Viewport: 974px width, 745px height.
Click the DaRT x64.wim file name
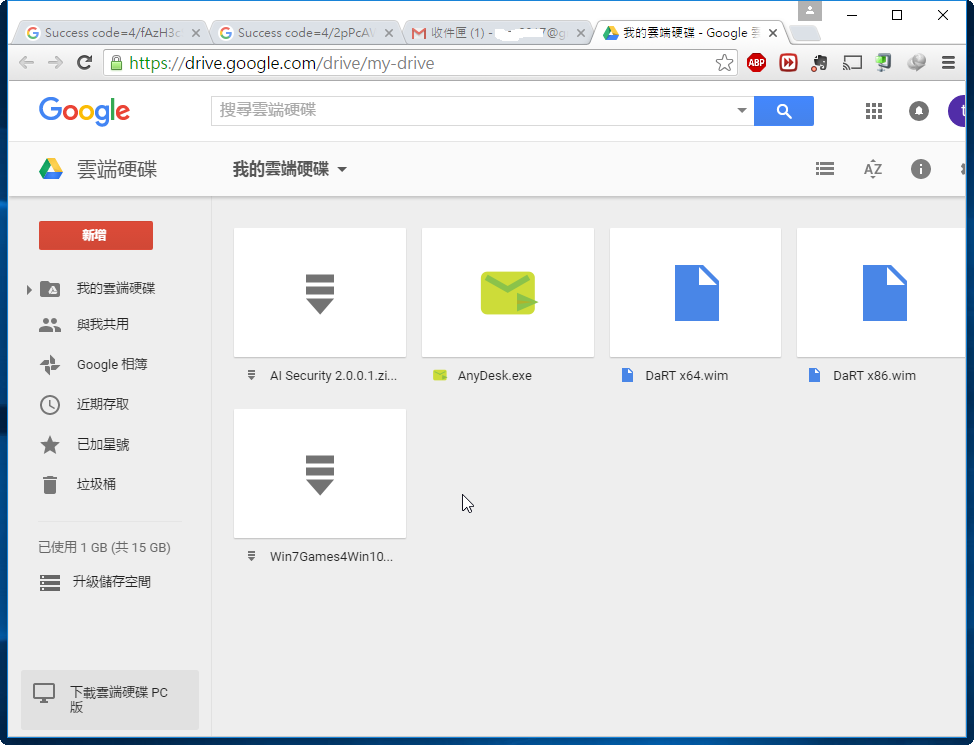tap(686, 375)
